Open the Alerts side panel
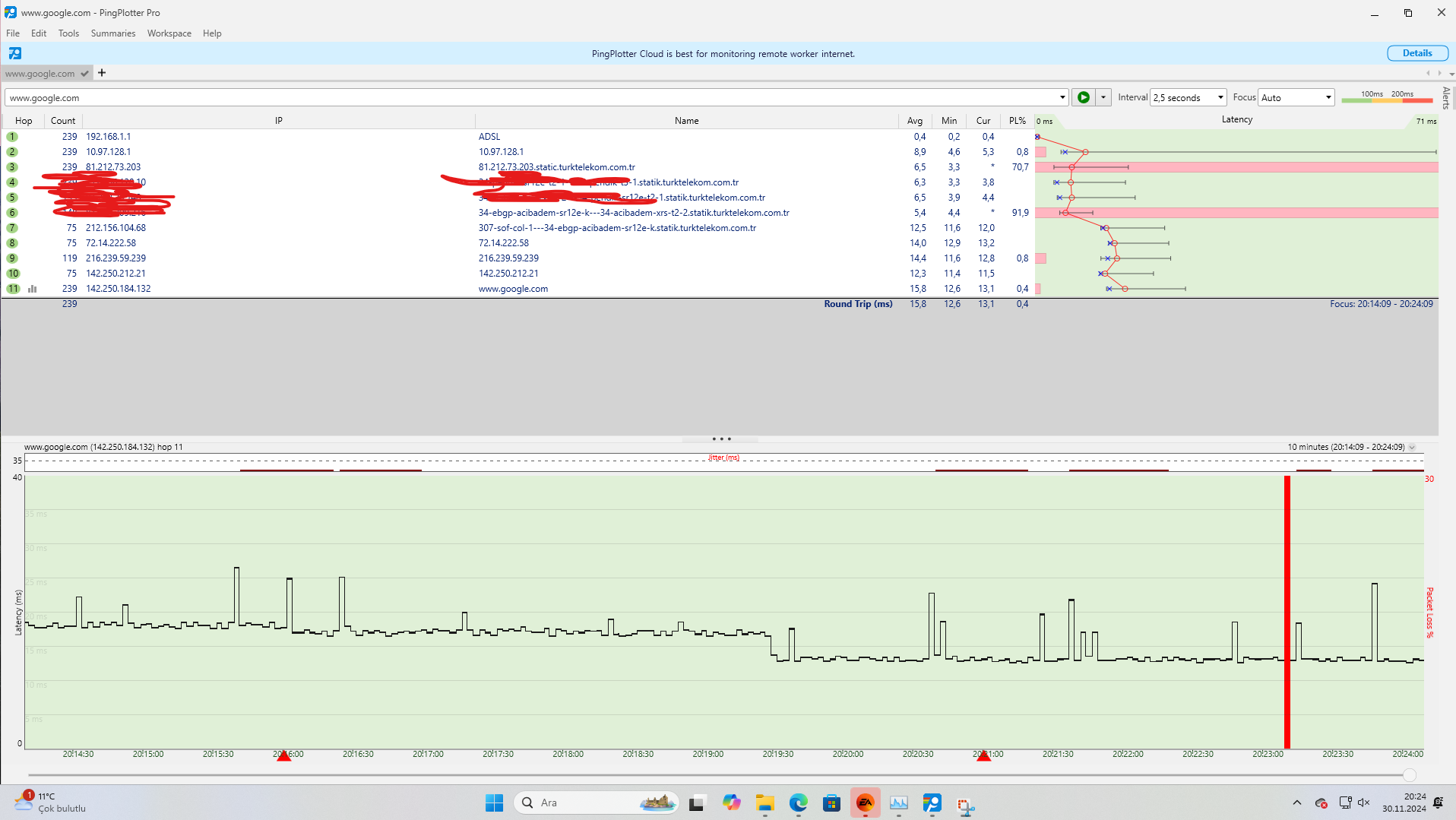 (x=1446, y=98)
